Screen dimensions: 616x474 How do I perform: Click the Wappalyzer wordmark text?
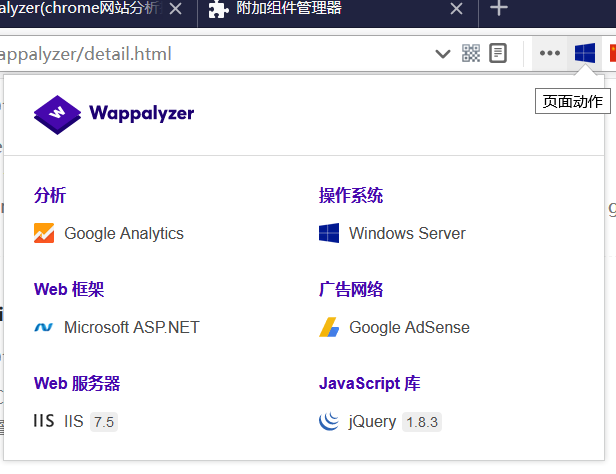pos(141,113)
